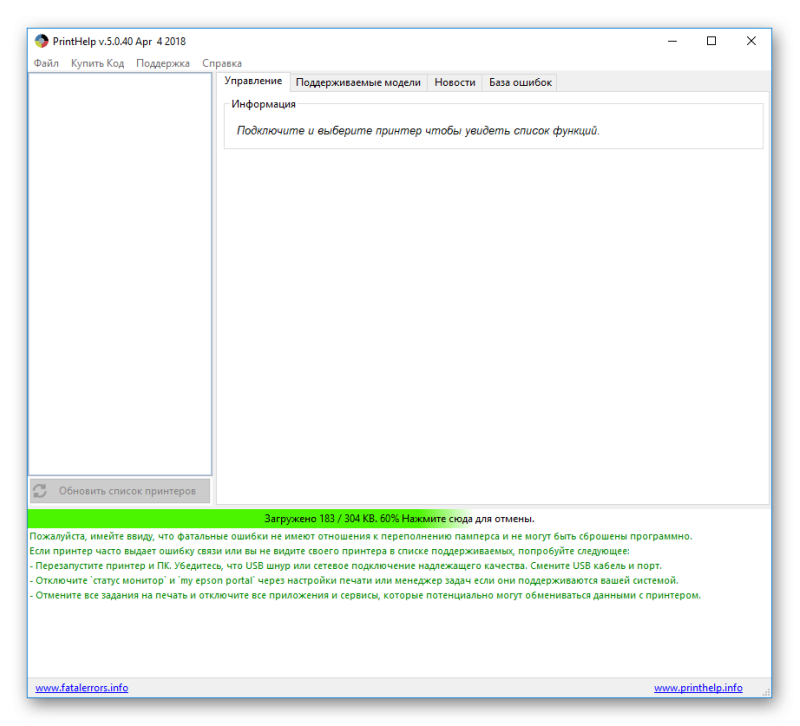Close the PrintHelp window
The height and width of the screenshot is (726, 800).
click(751, 41)
